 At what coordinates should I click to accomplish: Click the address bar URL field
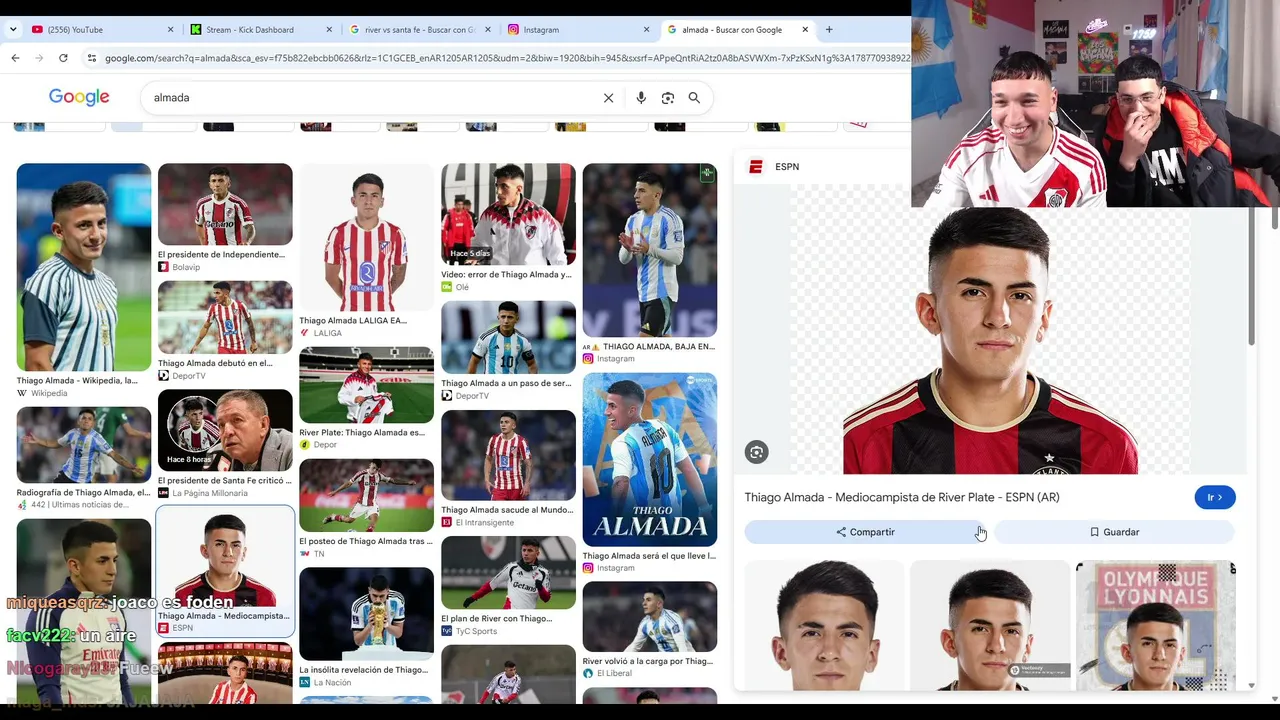coord(507,58)
